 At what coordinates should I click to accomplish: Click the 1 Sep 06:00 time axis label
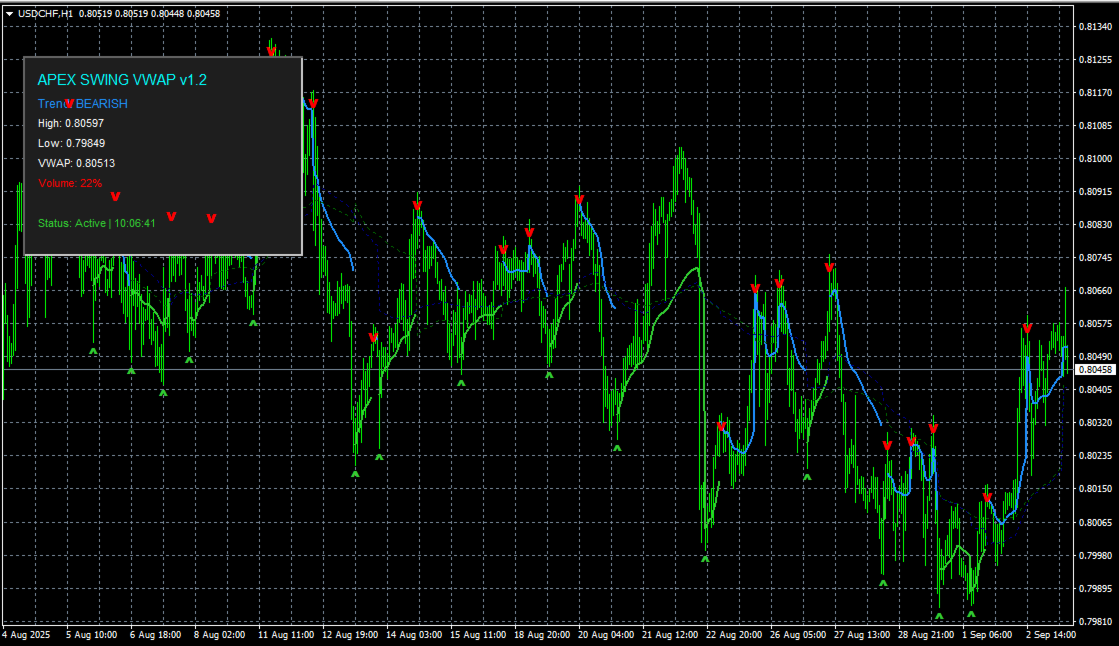tap(987, 635)
